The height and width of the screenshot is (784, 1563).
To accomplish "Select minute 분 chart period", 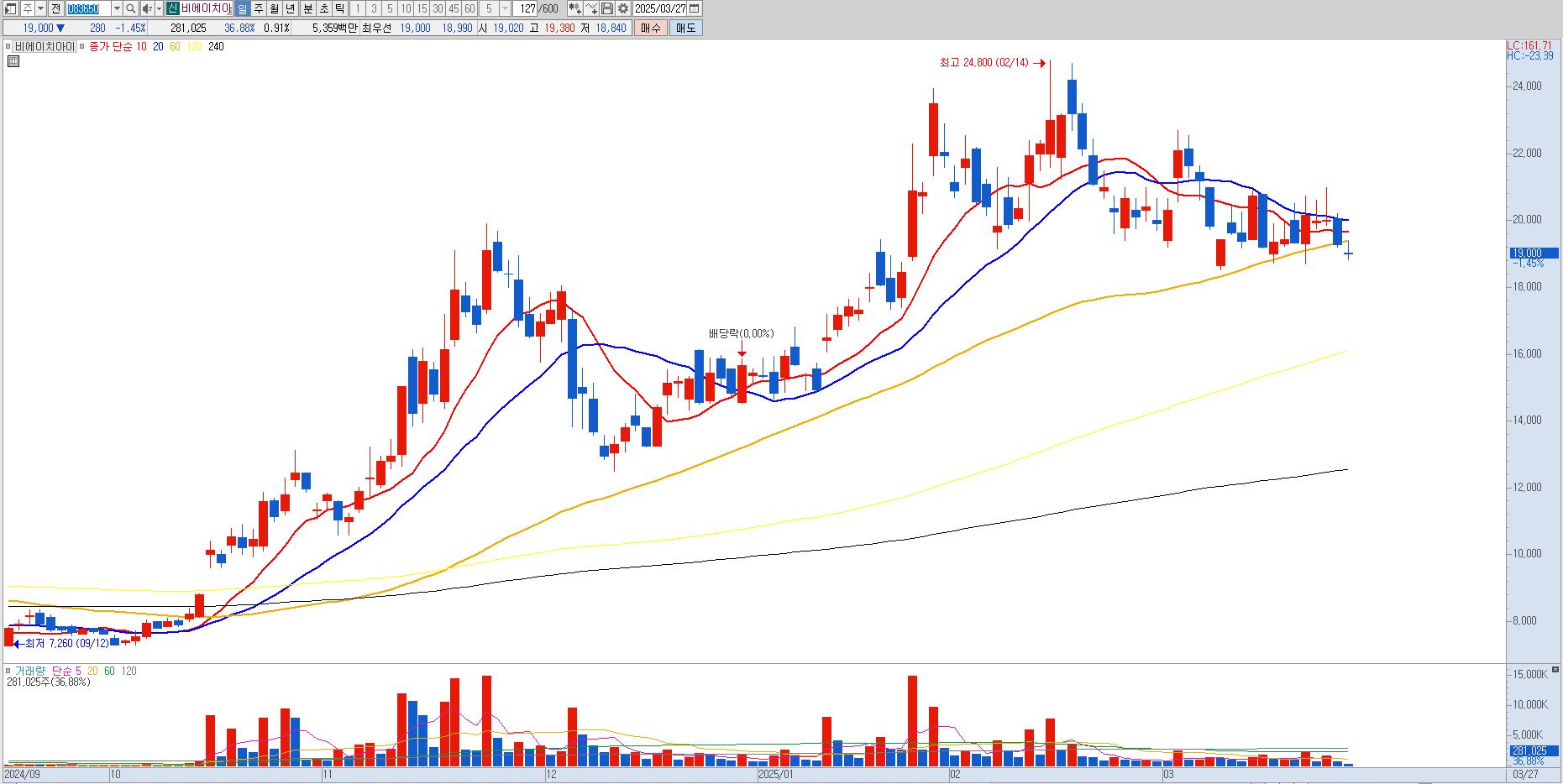I will [307, 8].
